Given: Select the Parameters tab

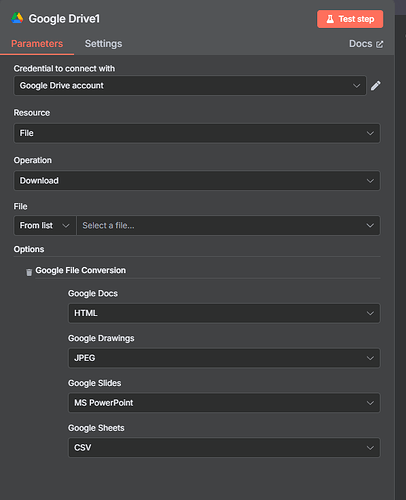Looking at the screenshot, I should [x=37, y=44].
